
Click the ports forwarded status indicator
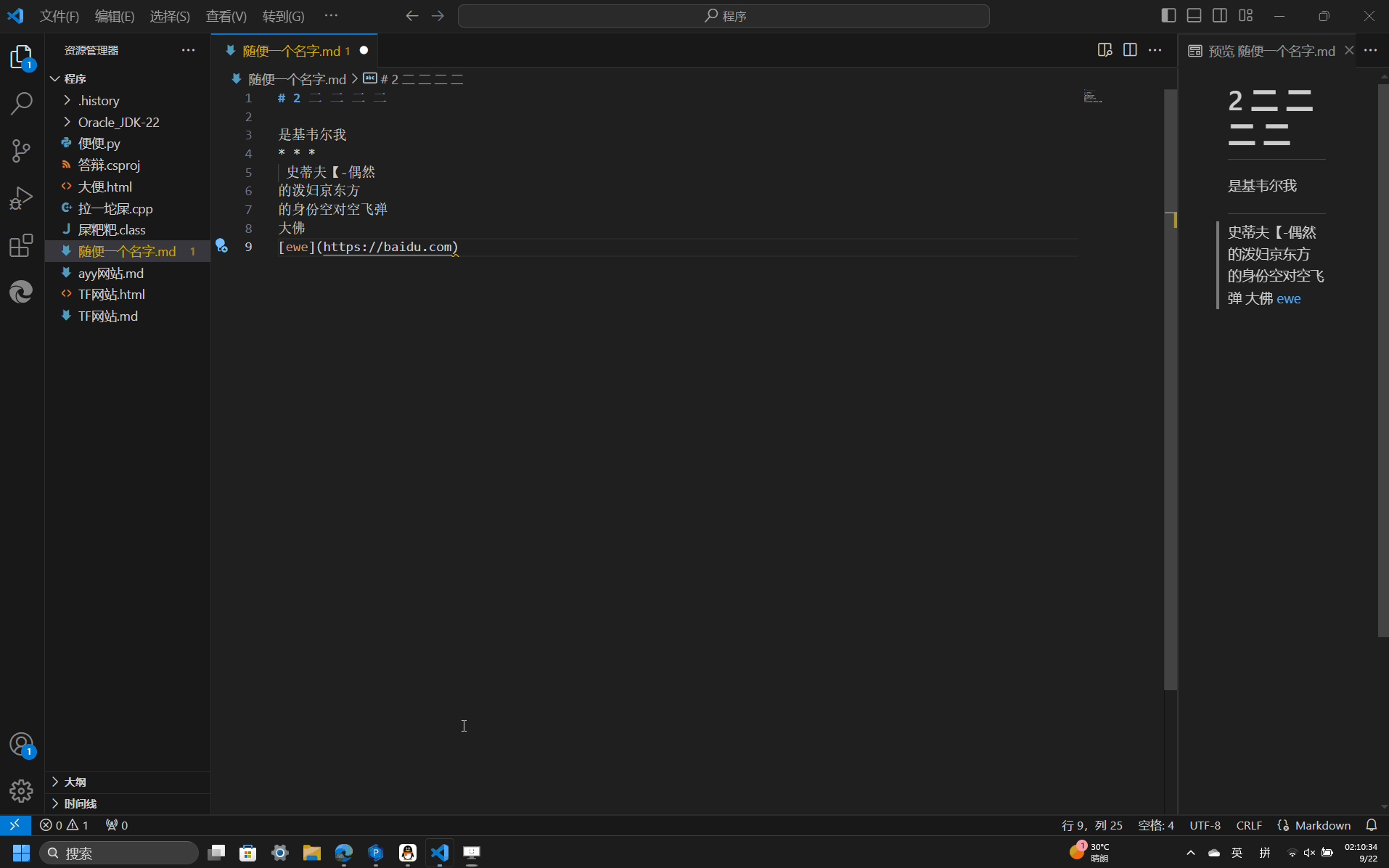(x=117, y=825)
